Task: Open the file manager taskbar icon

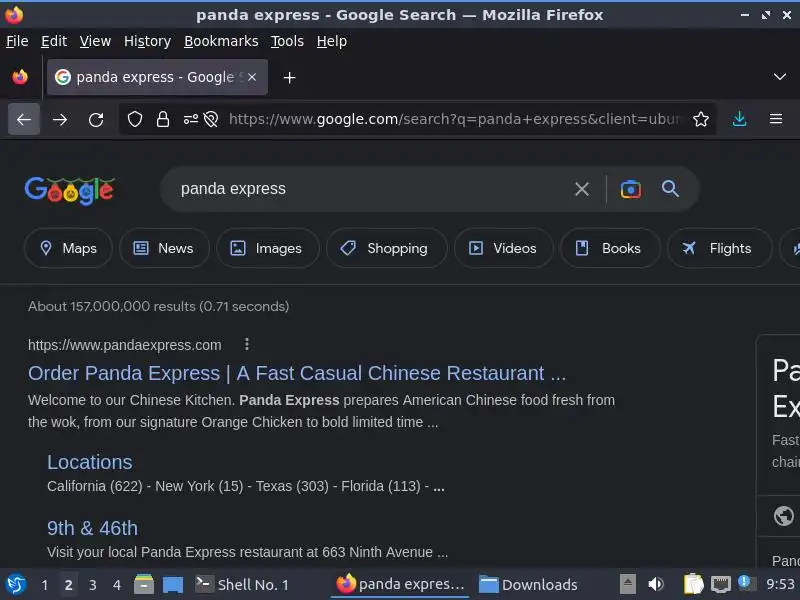Action: pyautogui.click(x=144, y=584)
